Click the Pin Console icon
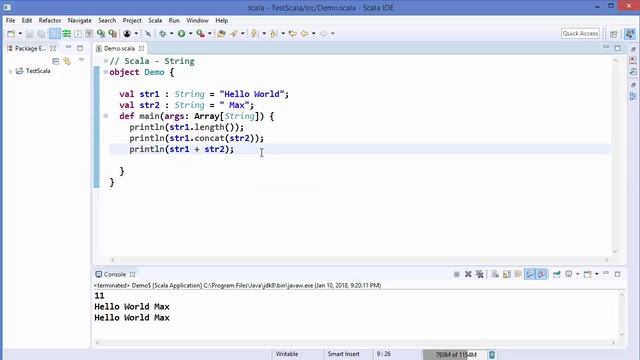 pos(557,274)
